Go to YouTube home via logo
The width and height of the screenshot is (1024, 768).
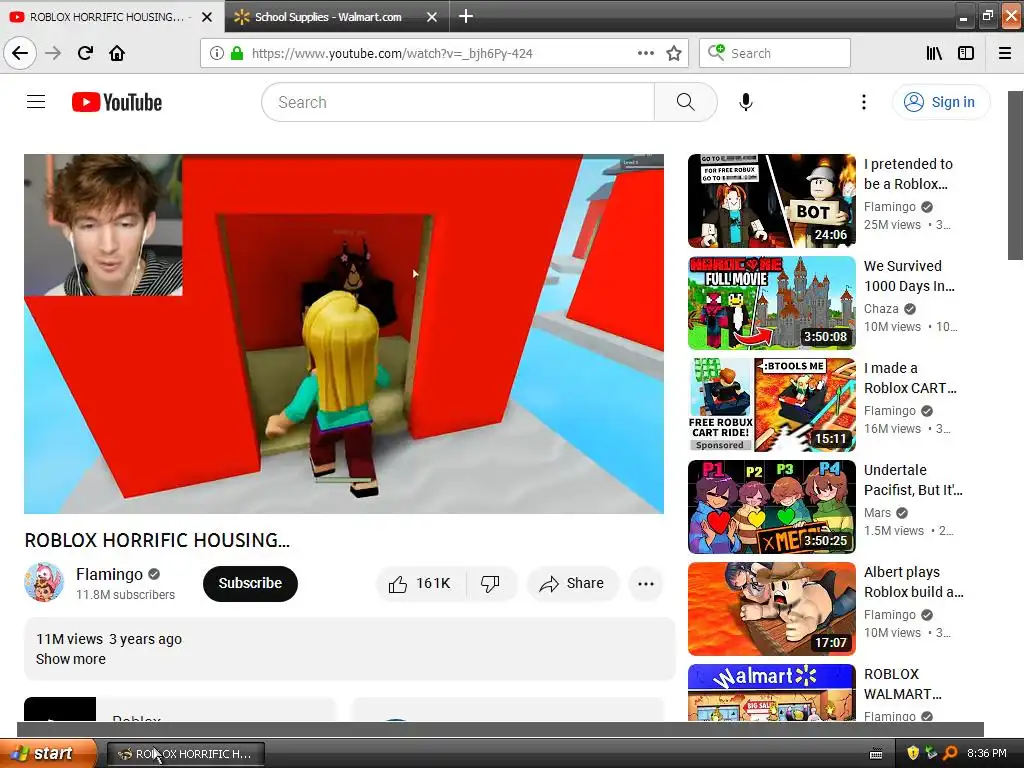point(117,102)
